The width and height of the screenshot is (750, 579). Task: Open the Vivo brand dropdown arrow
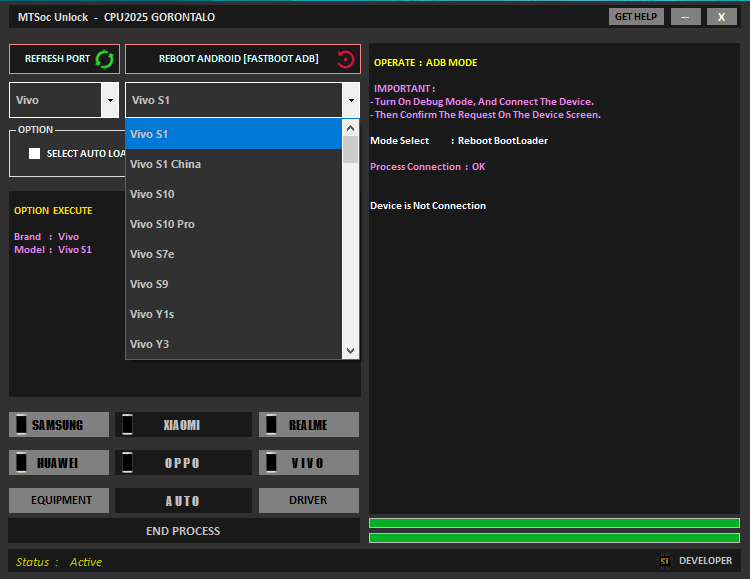click(110, 100)
